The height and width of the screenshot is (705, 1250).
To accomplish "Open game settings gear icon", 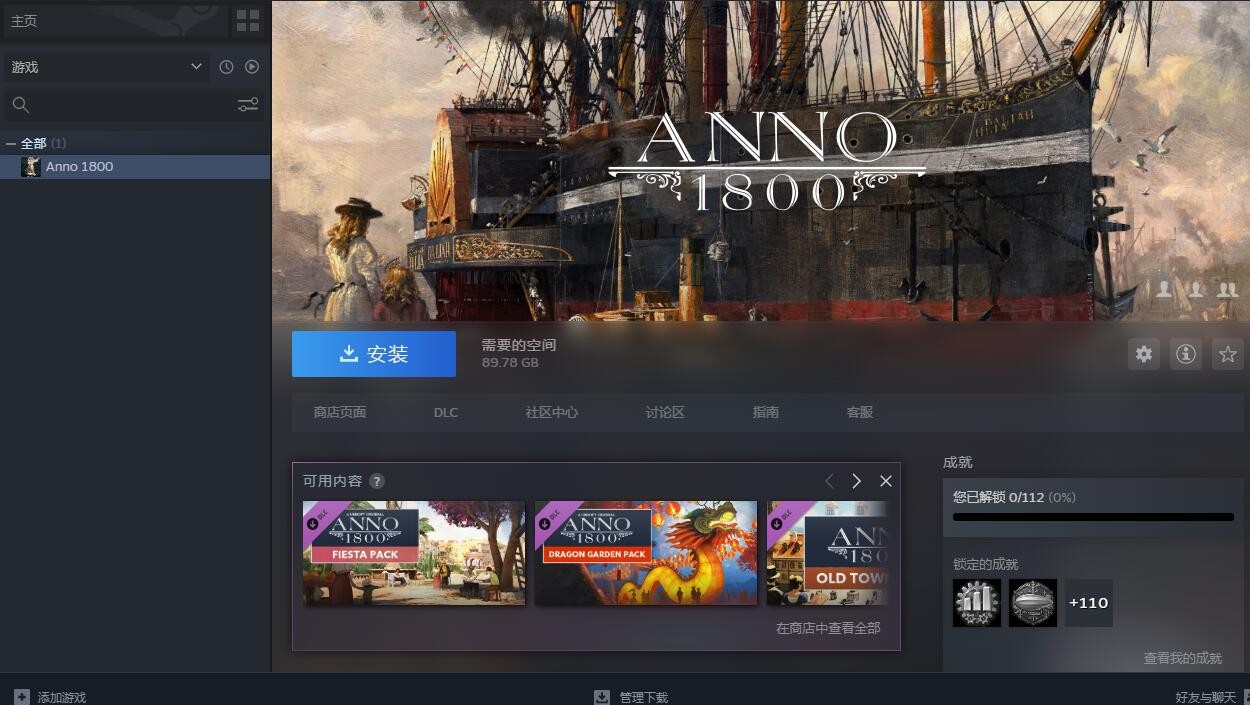I will click(x=1144, y=354).
